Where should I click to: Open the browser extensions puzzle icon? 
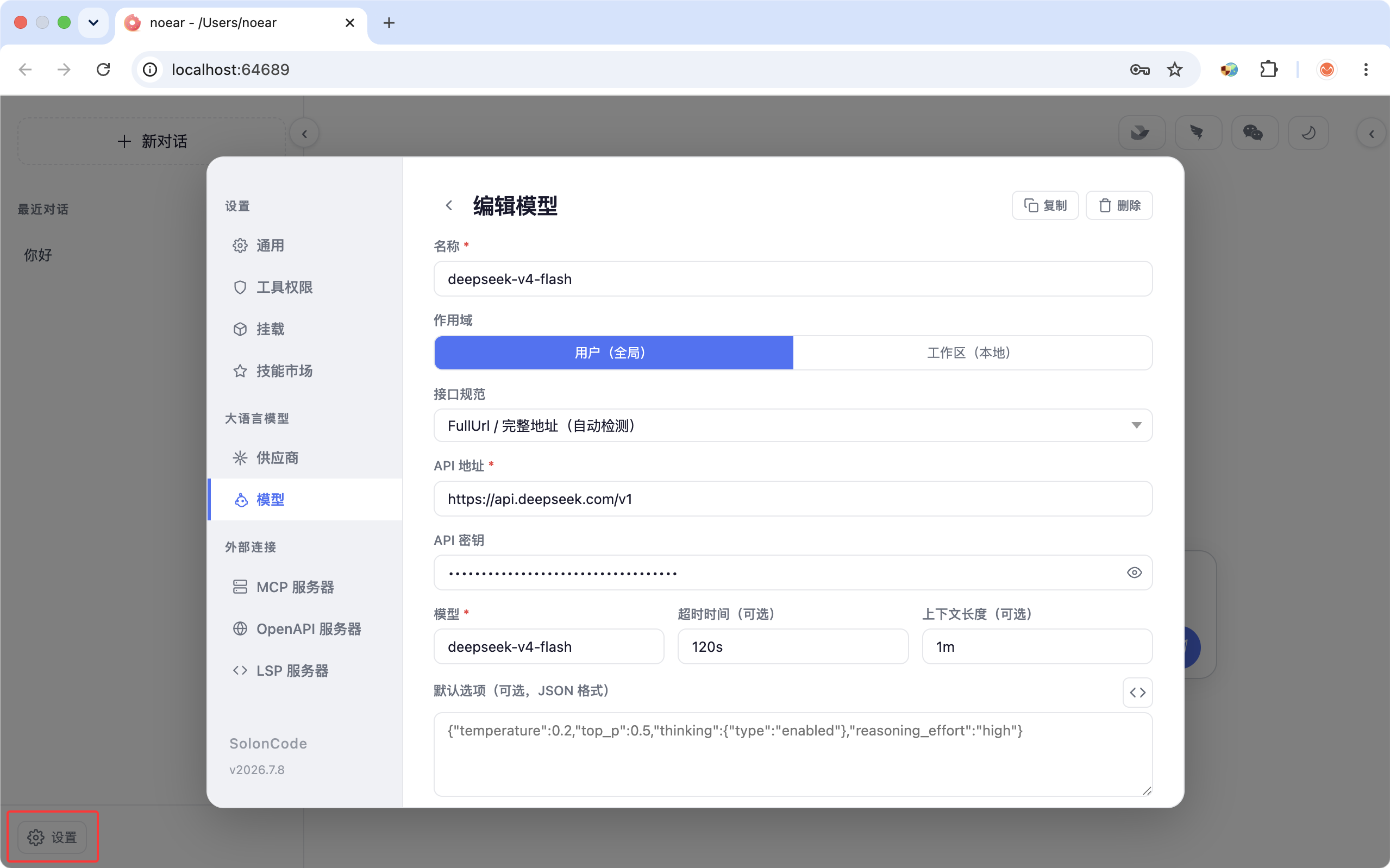coord(1268,70)
